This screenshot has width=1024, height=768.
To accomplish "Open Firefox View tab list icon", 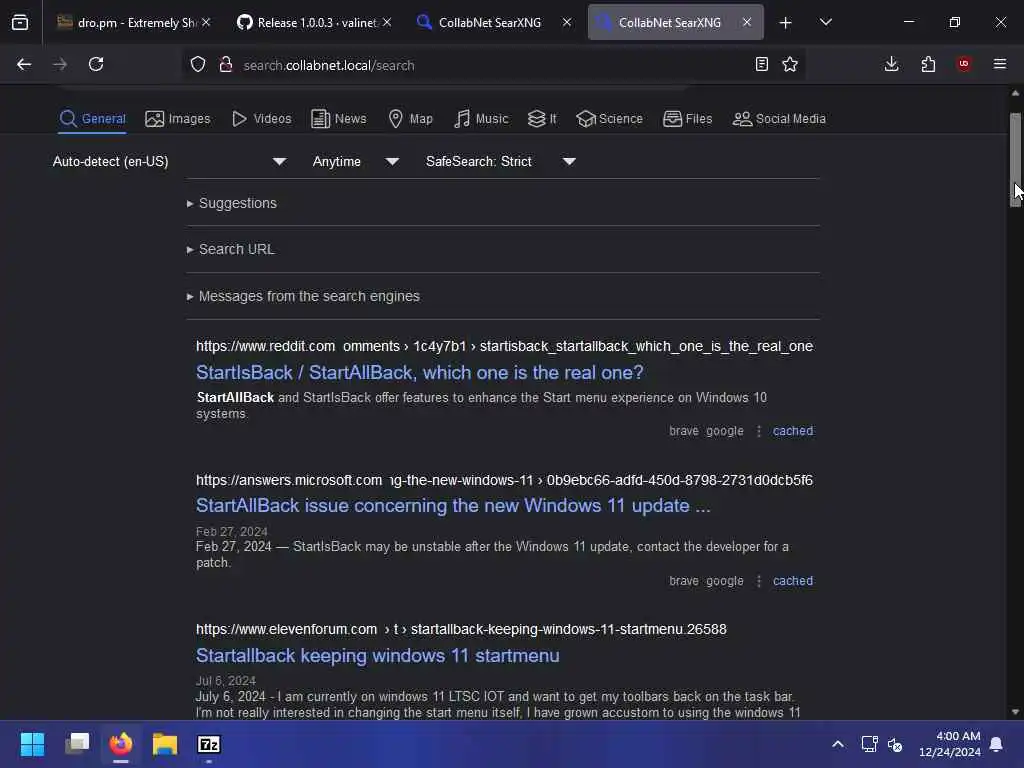I will 20,22.
